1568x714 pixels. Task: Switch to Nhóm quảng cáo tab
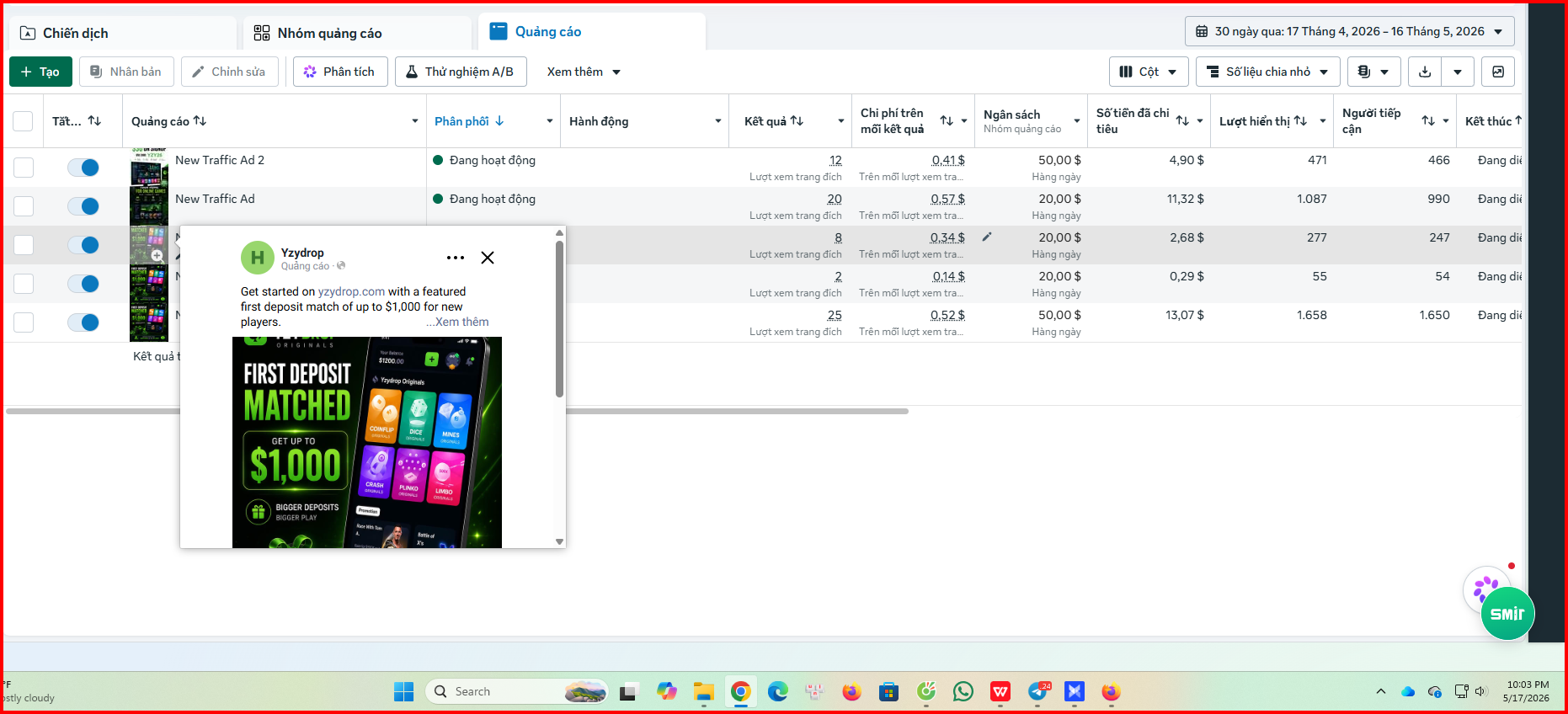click(x=358, y=33)
